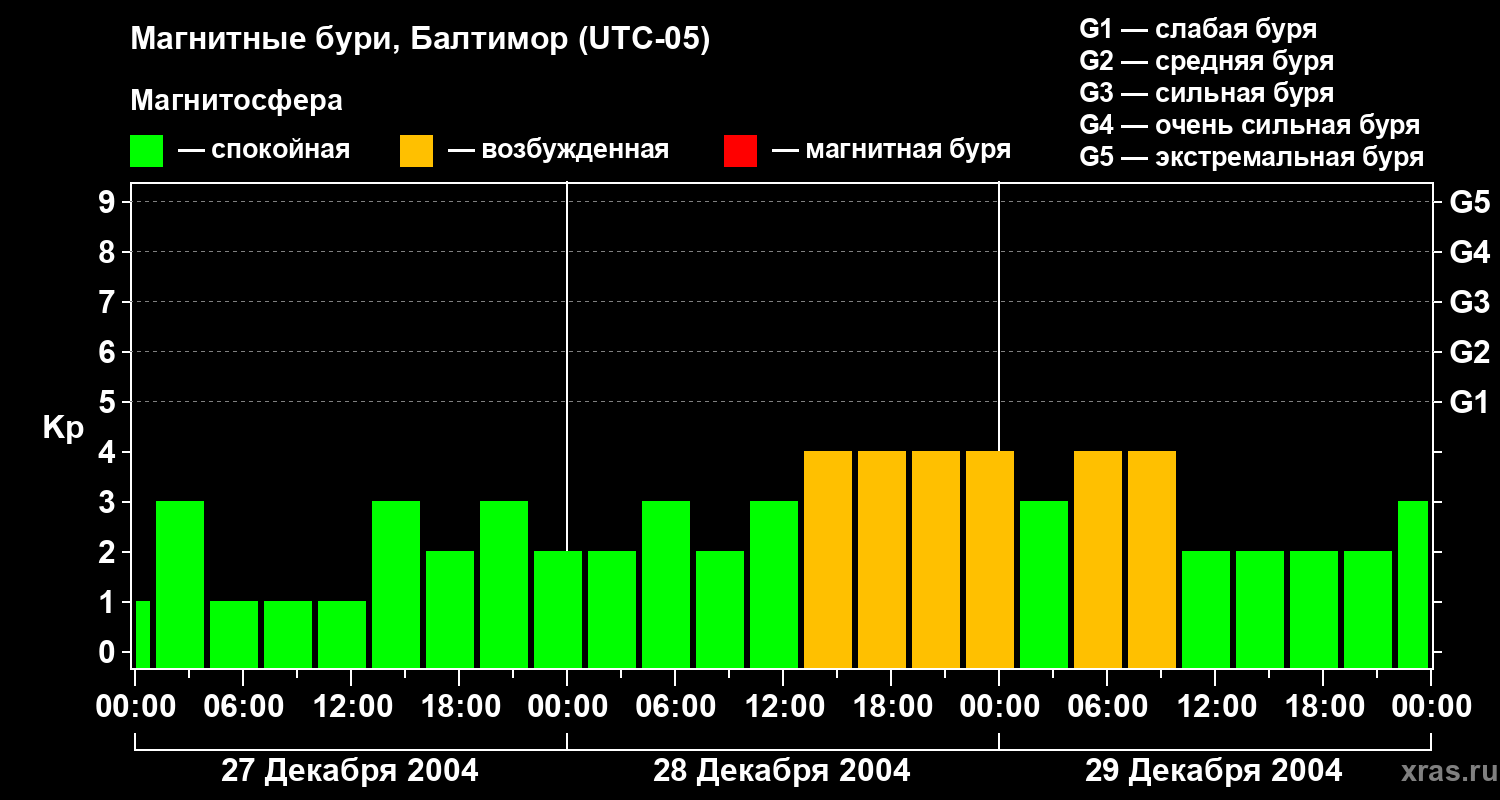Select the green bar between orange bars
The image size is (1500, 800).
point(1044,585)
